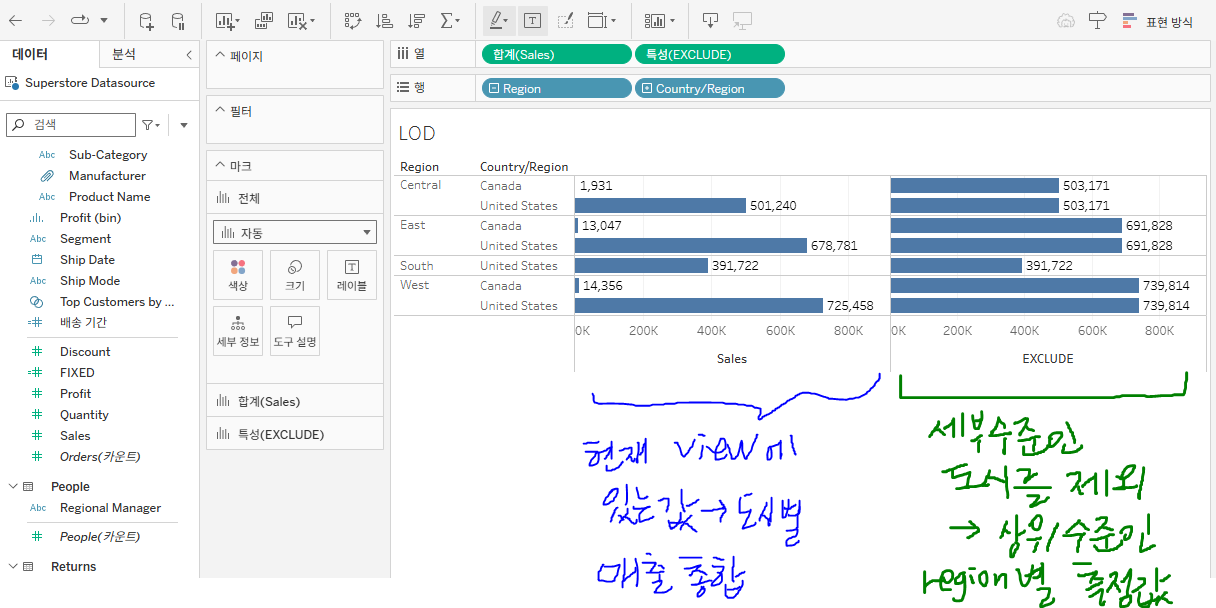This screenshot has width=1216, height=608.
Task: Sort ascending toolbar icon
Action: (x=384, y=20)
